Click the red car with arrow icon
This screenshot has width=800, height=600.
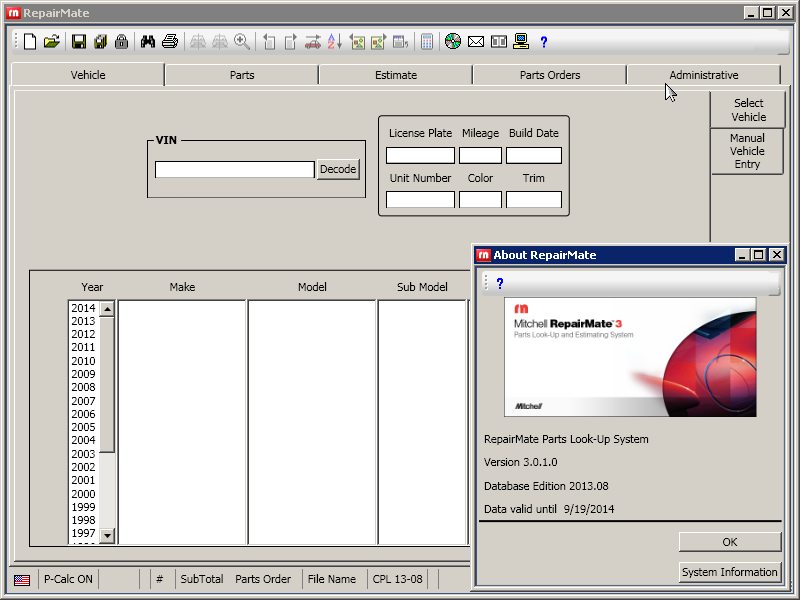(x=313, y=41)
